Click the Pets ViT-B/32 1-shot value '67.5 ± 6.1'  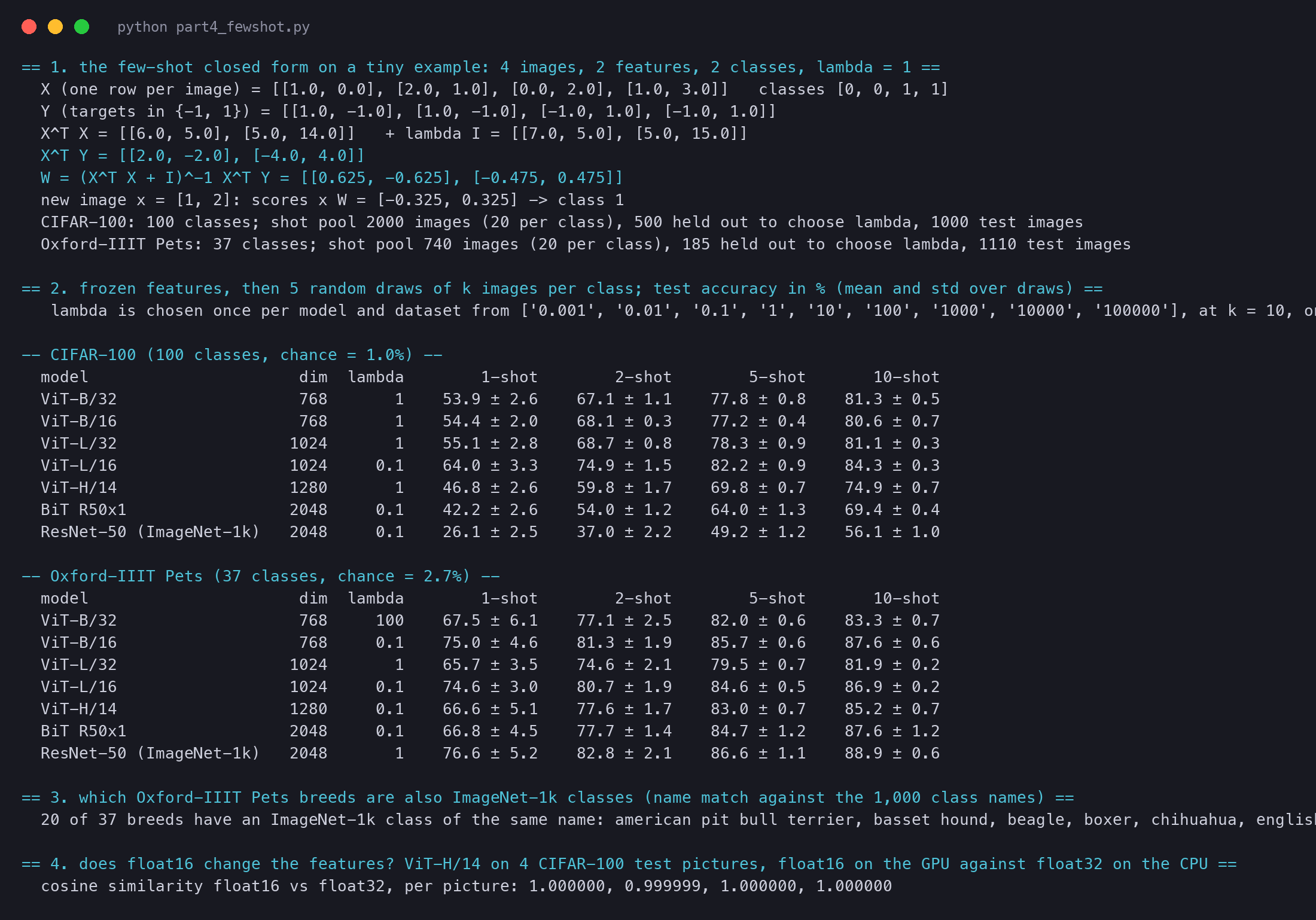coord(490,620)
